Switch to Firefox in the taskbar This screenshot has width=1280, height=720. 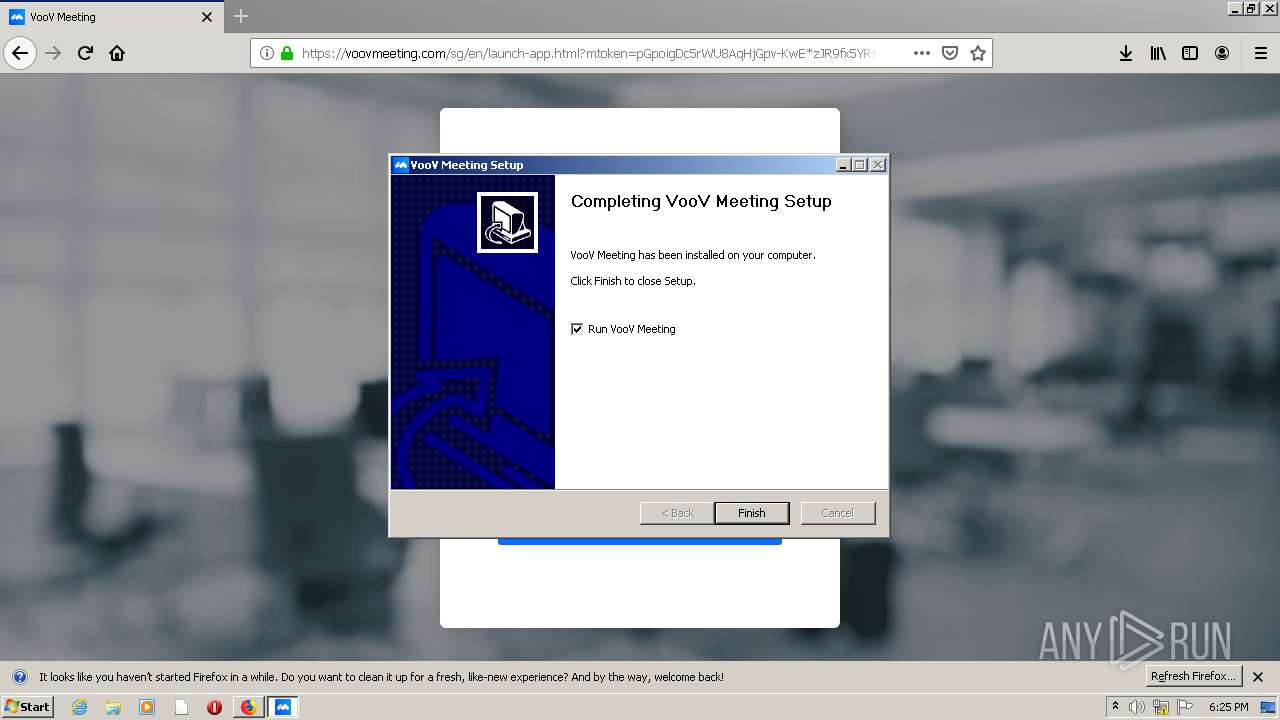(x=248, y=707)
